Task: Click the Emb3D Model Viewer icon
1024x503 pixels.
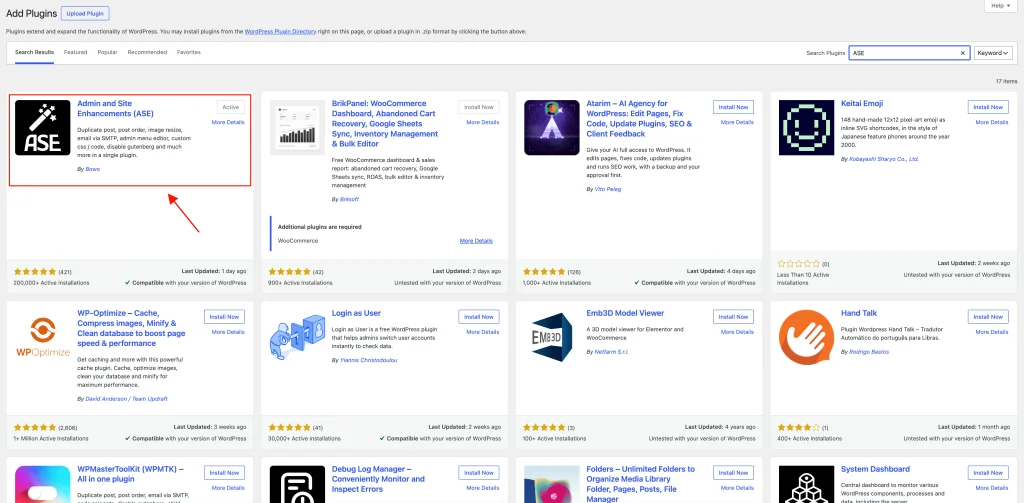Action: 552,337
